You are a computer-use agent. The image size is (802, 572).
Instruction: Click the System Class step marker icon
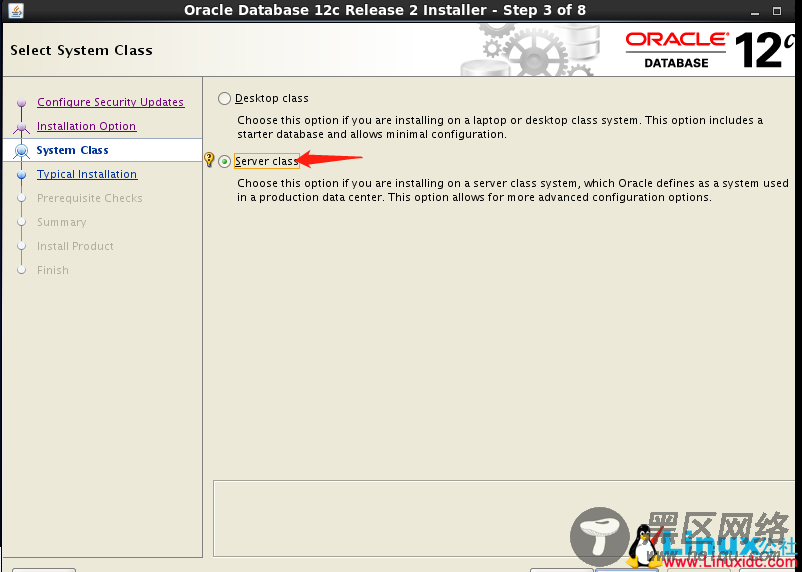pyautogui.click(x=21, y=150)
